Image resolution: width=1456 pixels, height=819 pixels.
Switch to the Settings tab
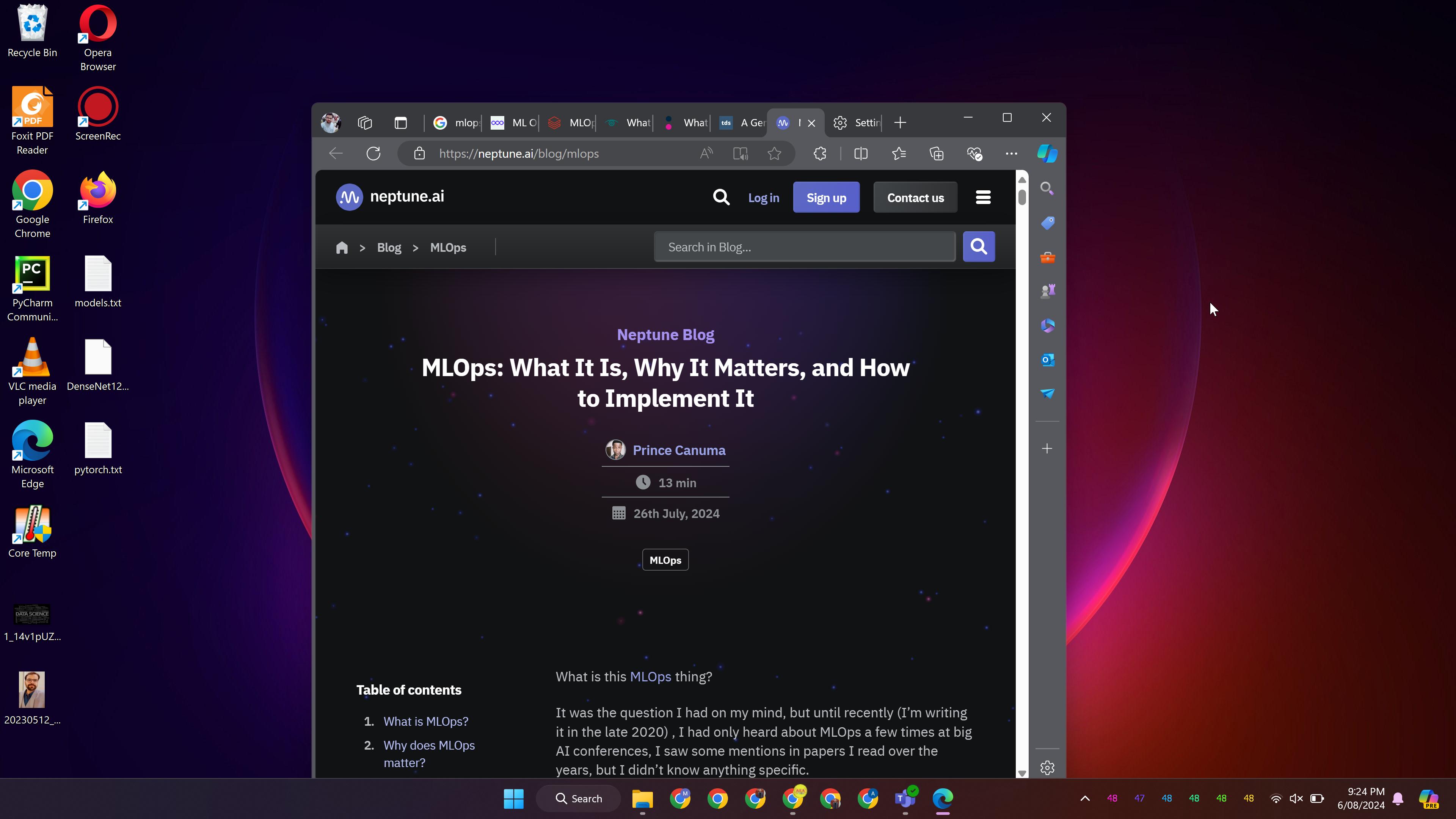tap(857, 122)
